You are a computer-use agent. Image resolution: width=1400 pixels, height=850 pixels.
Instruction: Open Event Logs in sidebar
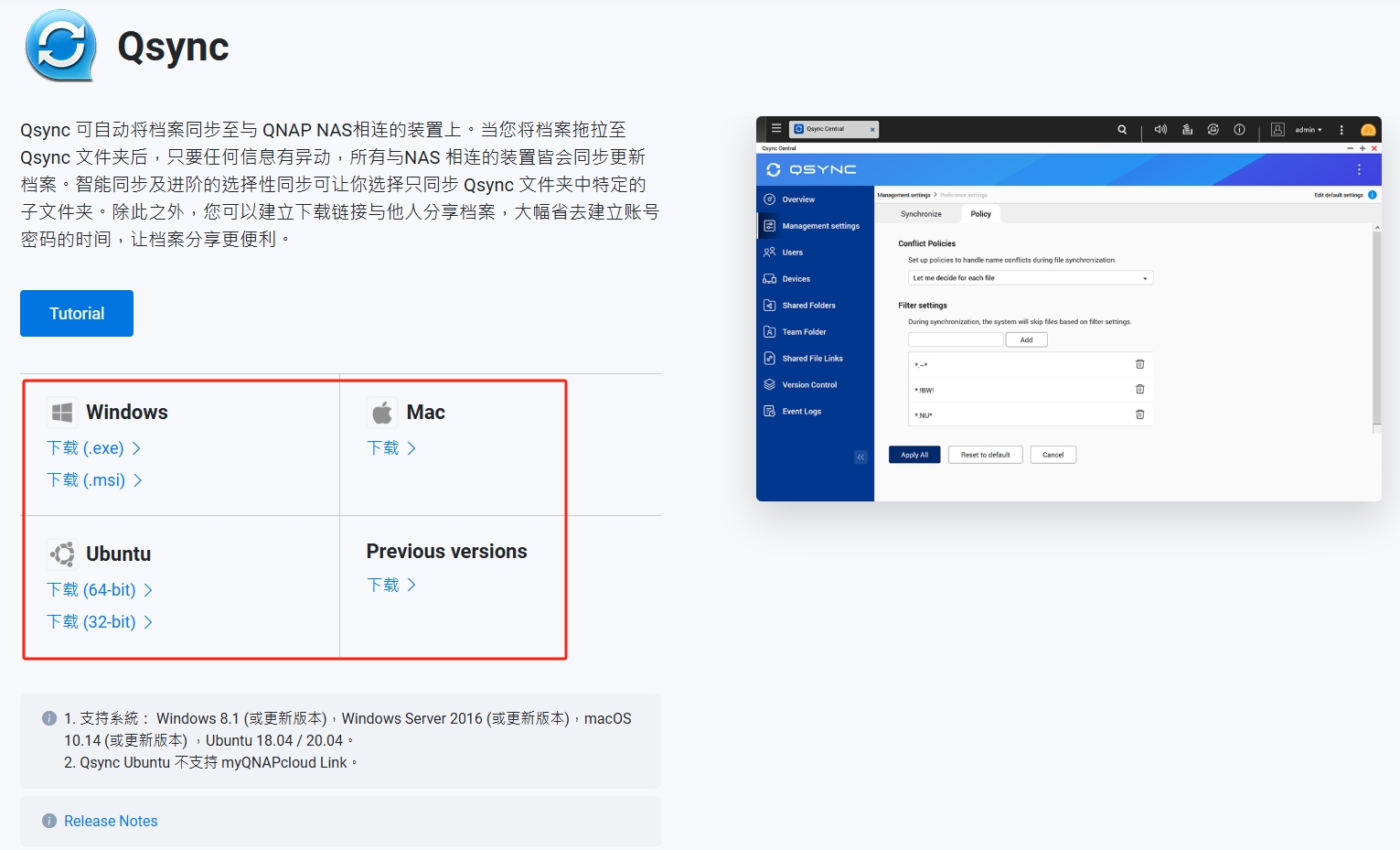(x=815, y=412)
